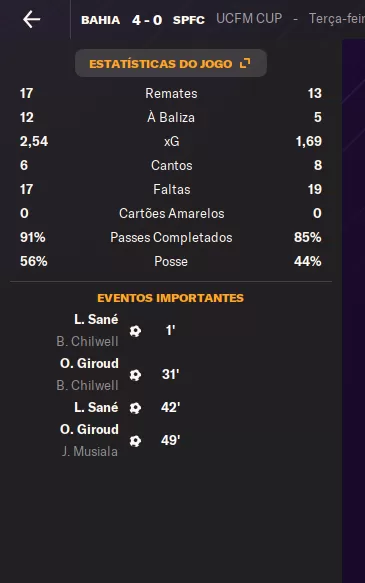The width and height of the screenshot is (365, 583).
Task: Click SPFC team name in header
Action: pyautogui.click(x=189, y=20)
